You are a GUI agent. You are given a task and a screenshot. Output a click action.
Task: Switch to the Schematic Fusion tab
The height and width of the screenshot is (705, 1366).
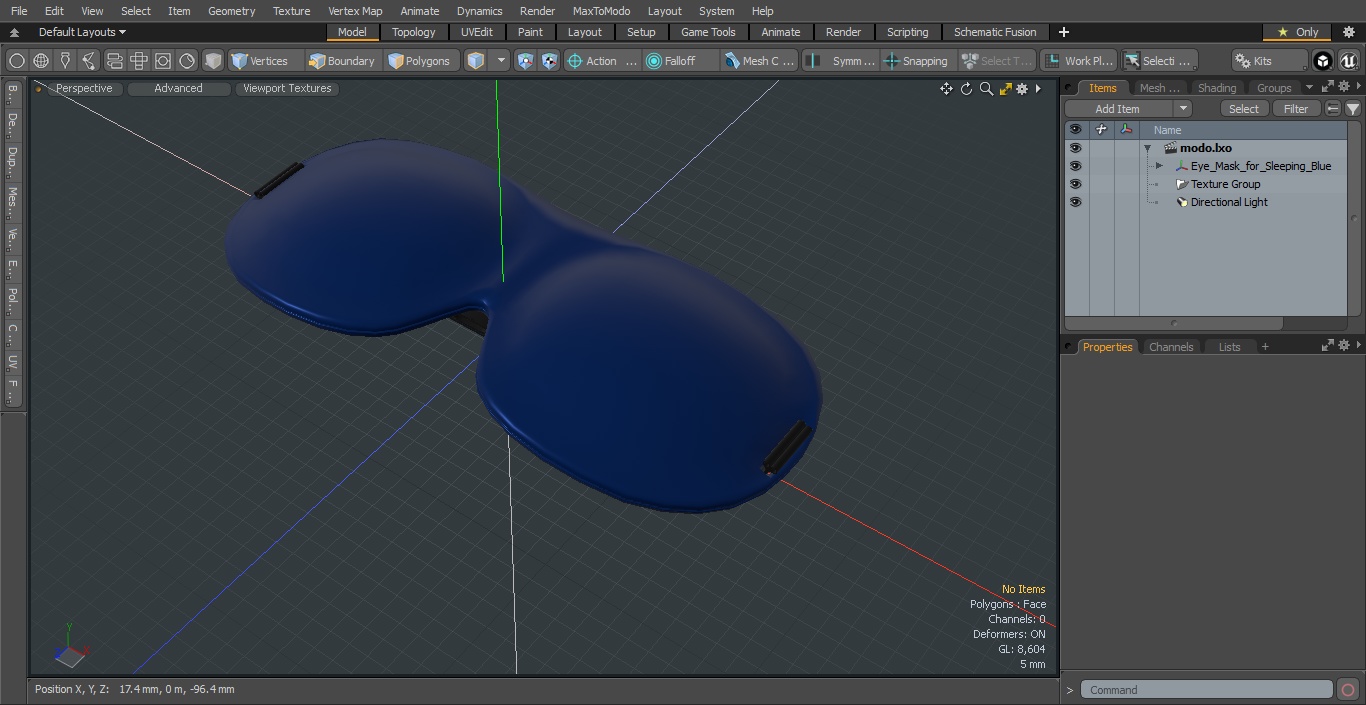995,32
